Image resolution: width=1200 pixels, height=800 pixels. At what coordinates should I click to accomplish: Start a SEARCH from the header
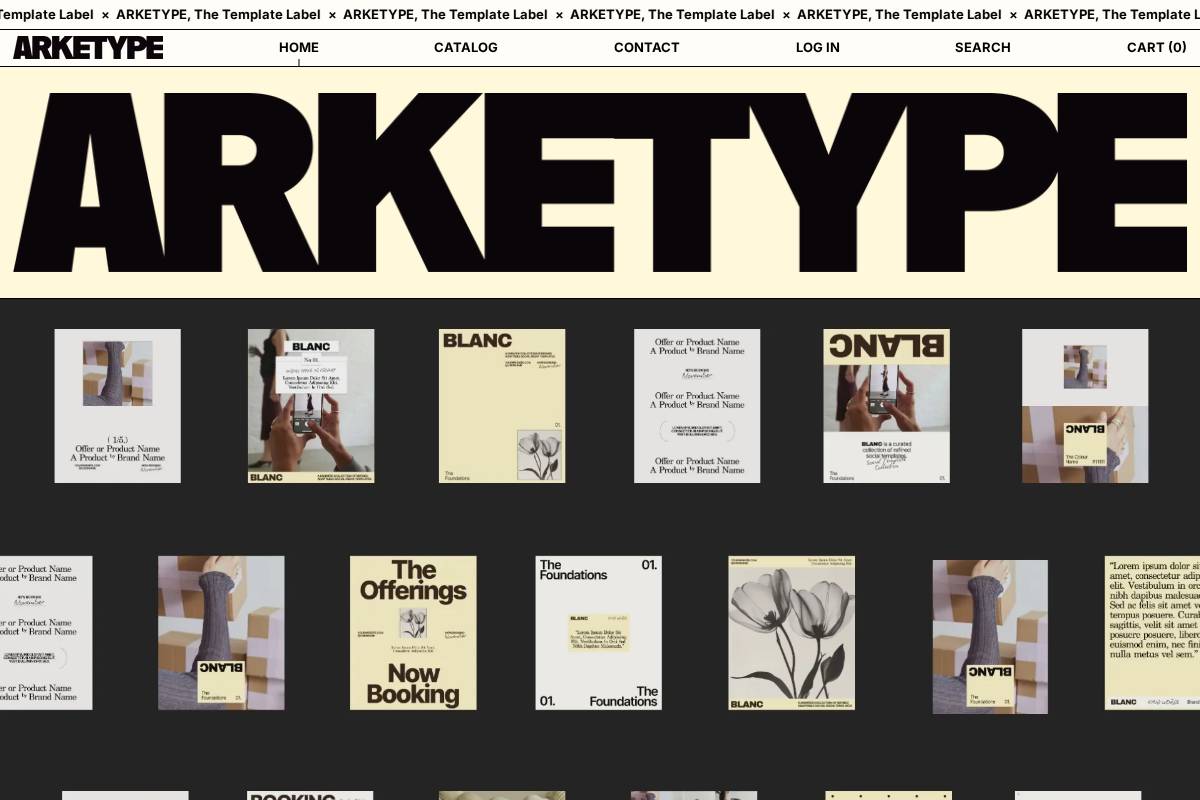pos(982,47)
